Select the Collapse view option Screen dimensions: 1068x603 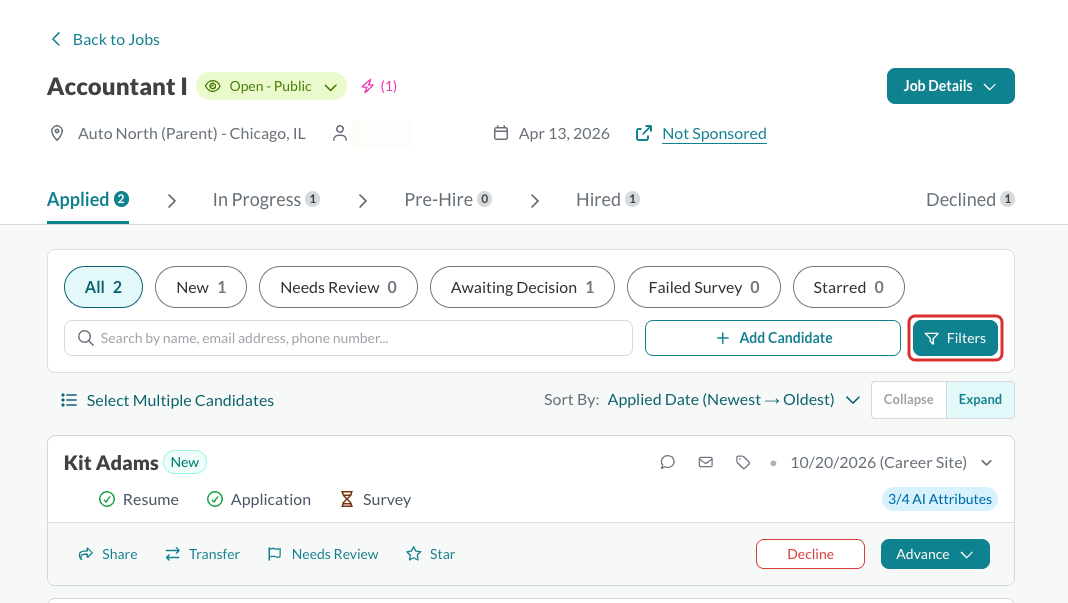[x=909, y=400]
